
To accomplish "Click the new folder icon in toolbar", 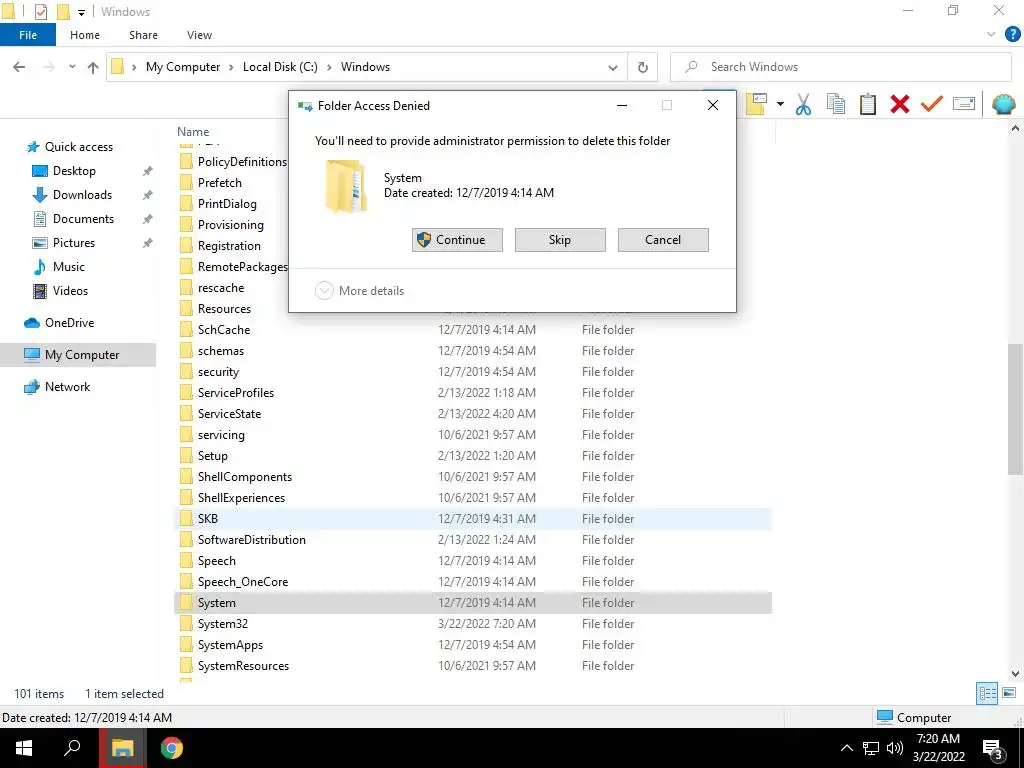I will click(756, 104).
